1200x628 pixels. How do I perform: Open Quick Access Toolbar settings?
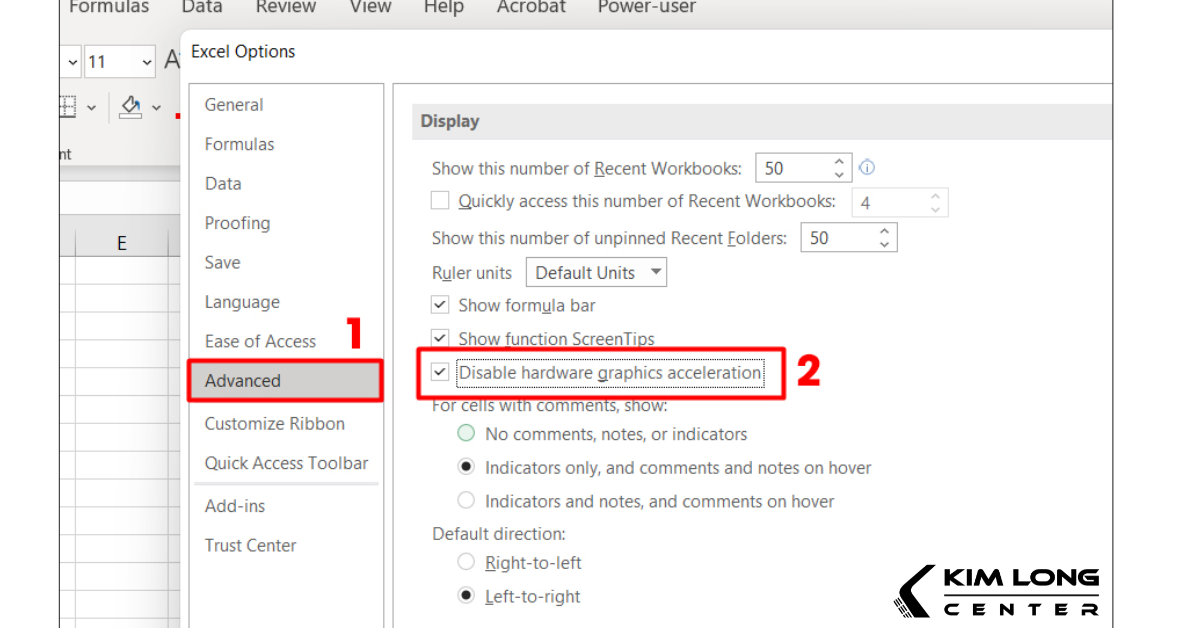pyautogui.click(x=286, y=463)
